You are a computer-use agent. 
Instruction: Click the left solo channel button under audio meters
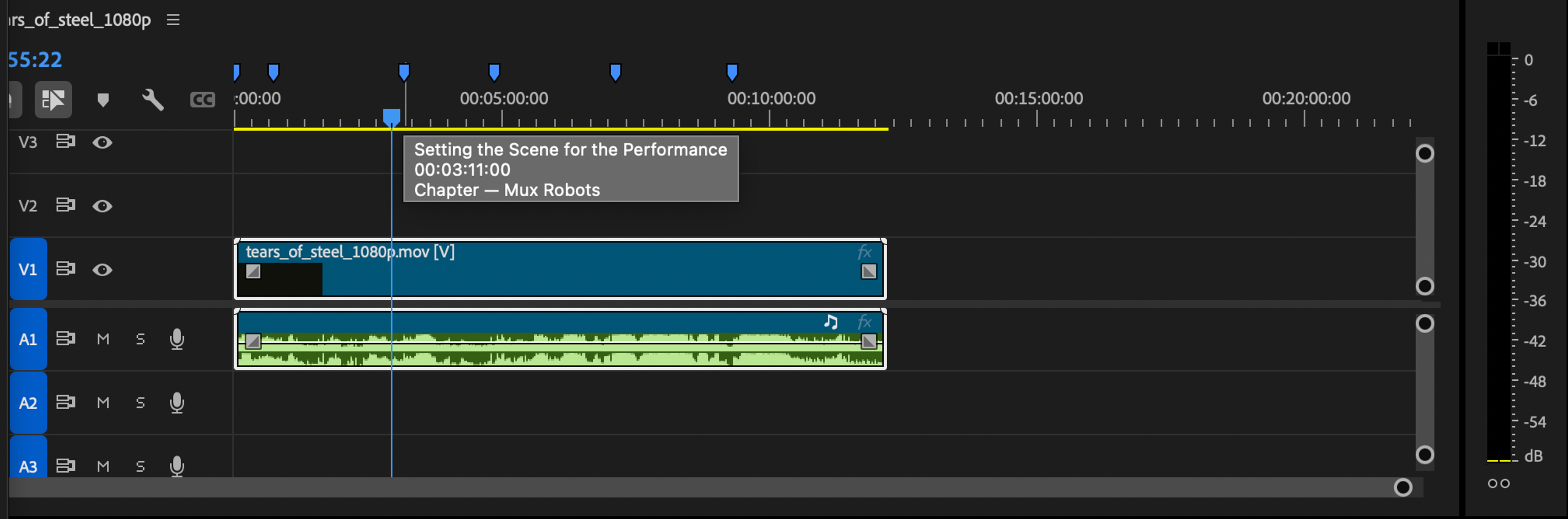(1492, 484)
